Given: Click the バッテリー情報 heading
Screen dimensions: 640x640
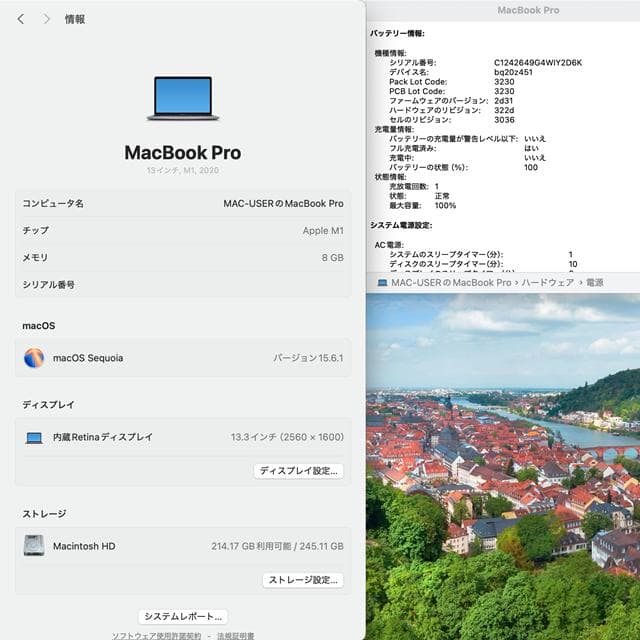Looking at the screenshot, I should [397, 33].
